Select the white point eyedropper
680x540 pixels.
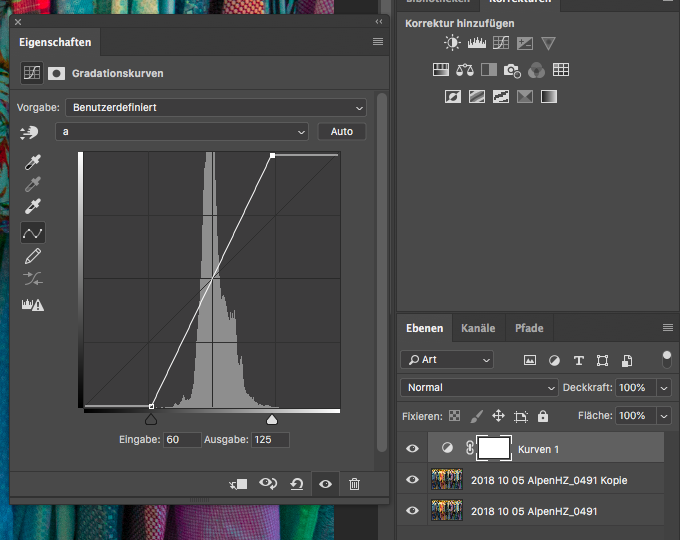(33, 207)
